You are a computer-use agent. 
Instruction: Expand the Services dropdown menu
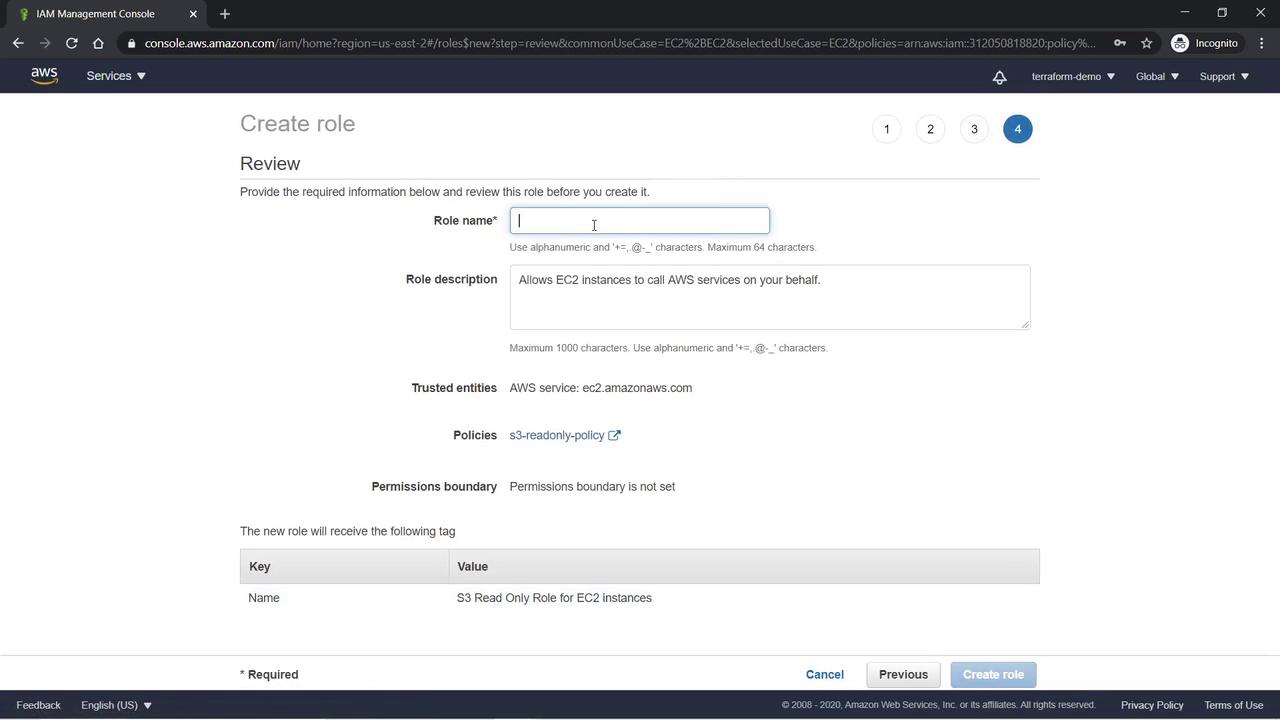click(116, 76)
